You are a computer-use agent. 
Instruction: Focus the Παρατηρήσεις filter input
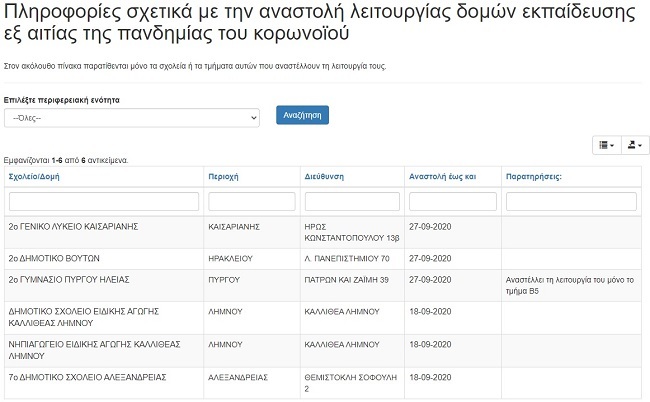click(571, 201)
